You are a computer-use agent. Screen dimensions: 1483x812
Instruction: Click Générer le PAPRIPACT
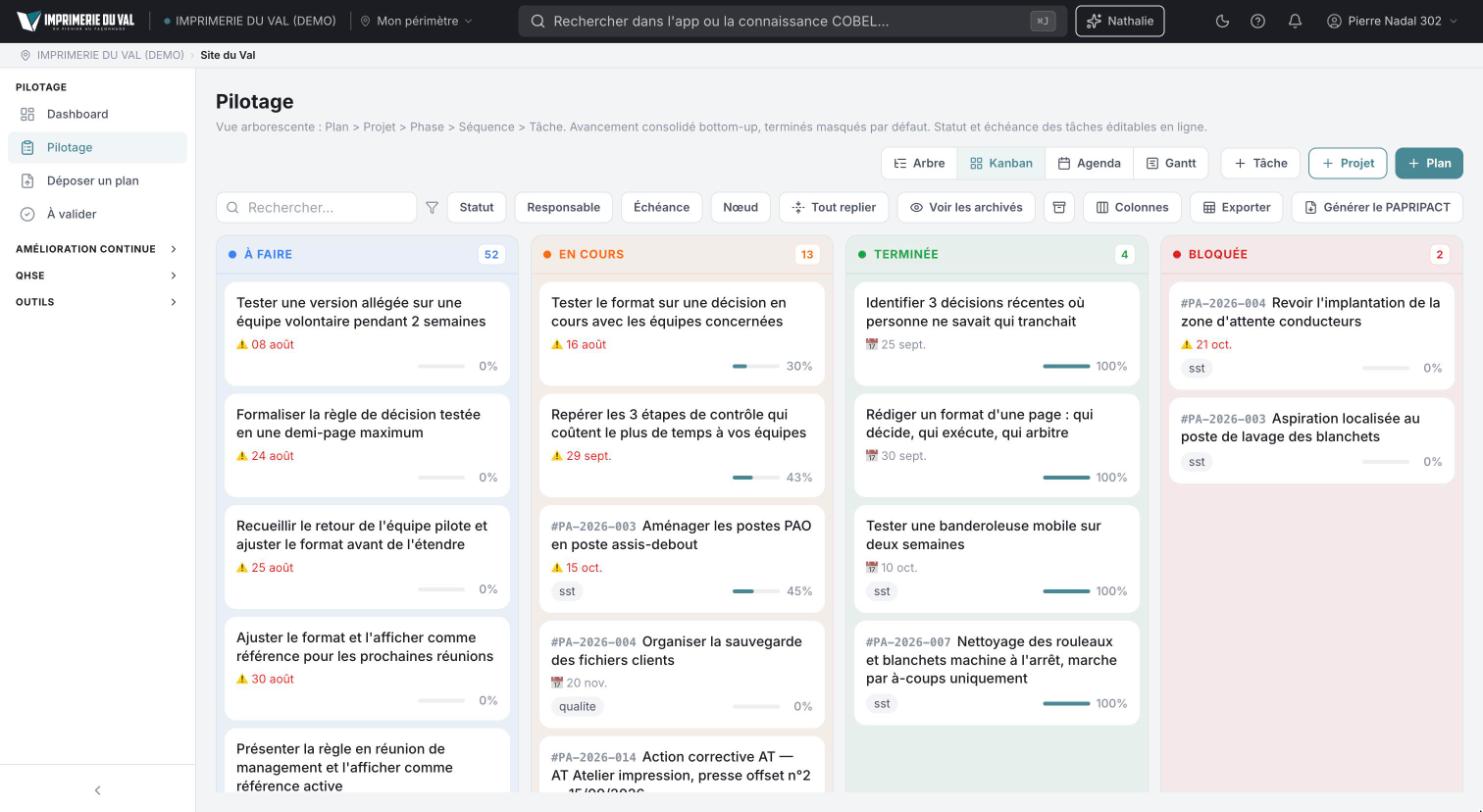[x=1377, y=207]
